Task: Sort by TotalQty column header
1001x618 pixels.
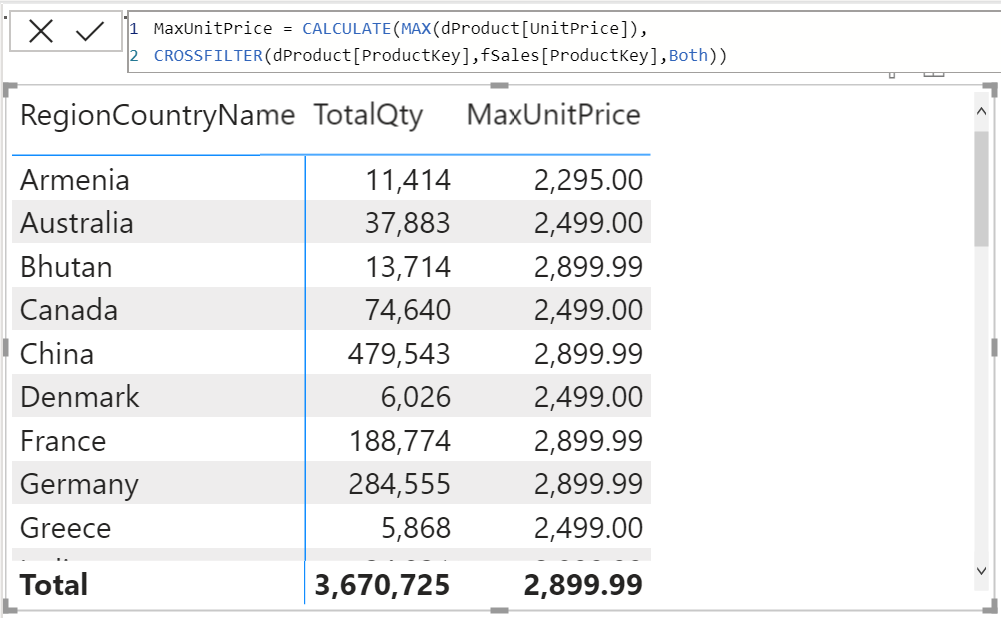Action: point(368,116)
